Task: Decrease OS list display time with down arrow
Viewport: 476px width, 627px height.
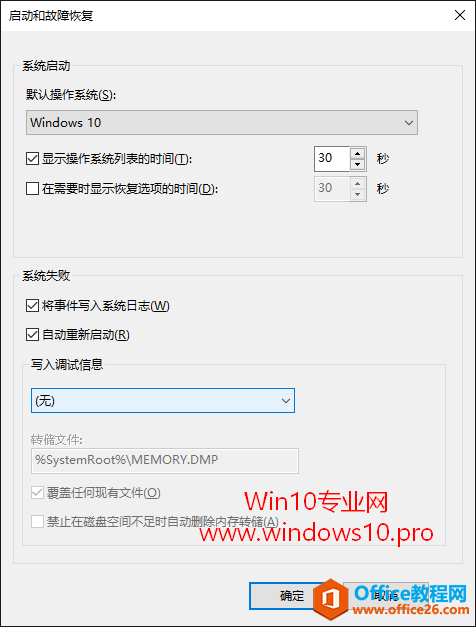Action: [x=358, y=164]
